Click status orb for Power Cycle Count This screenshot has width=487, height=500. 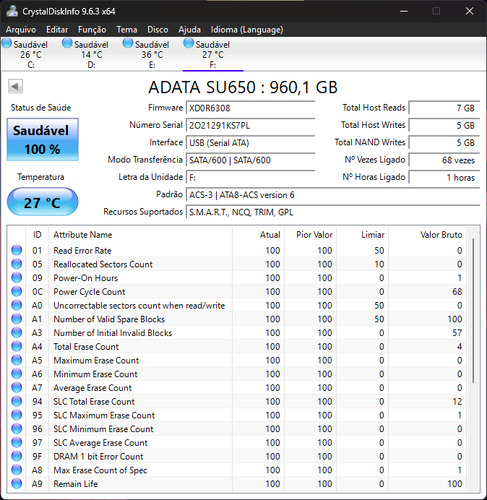tap(17, 291)
